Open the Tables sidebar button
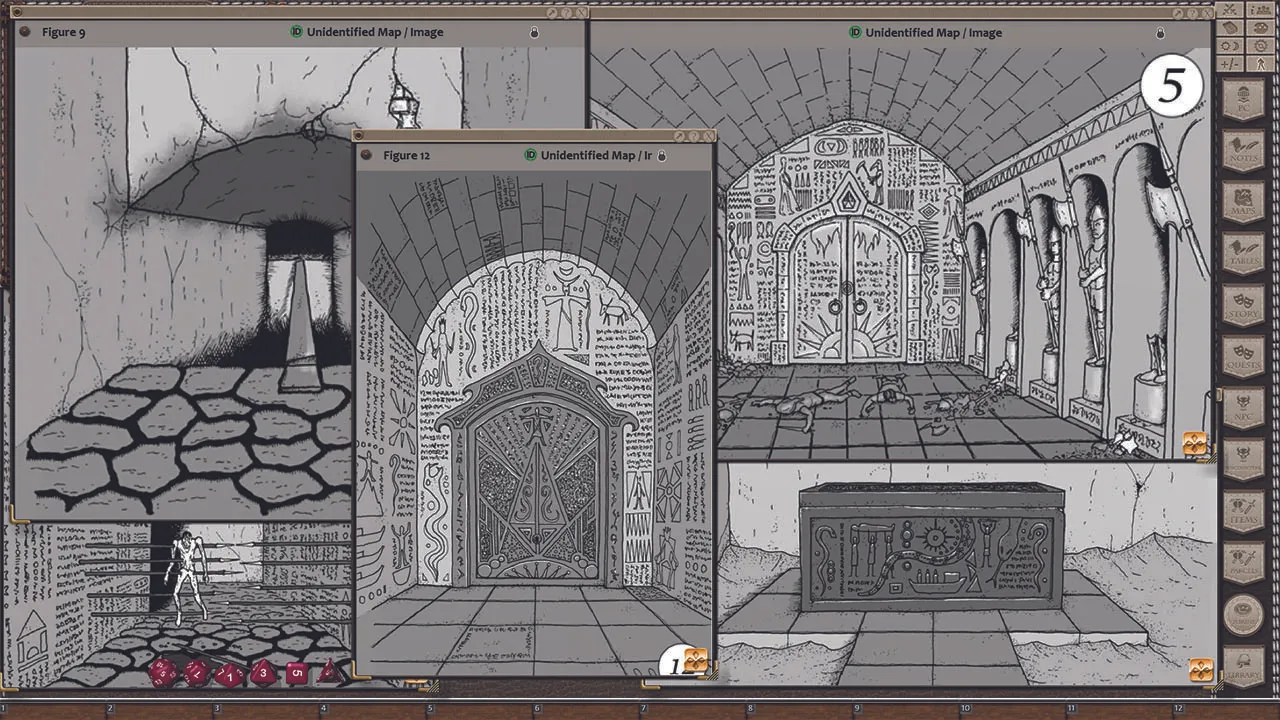1280x720 pixels. point(1244,256)
